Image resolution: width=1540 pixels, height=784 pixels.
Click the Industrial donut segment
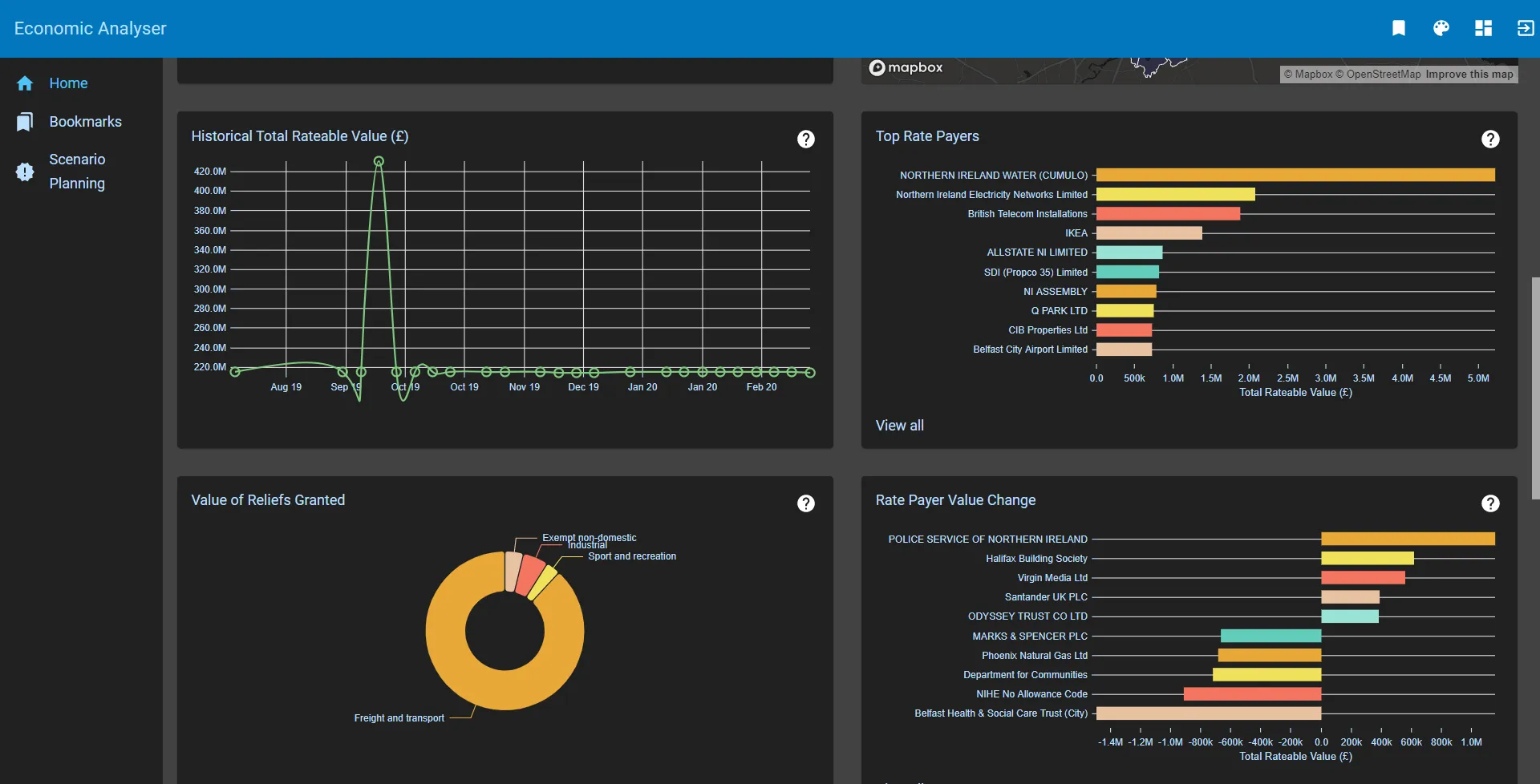pos(529,575)
